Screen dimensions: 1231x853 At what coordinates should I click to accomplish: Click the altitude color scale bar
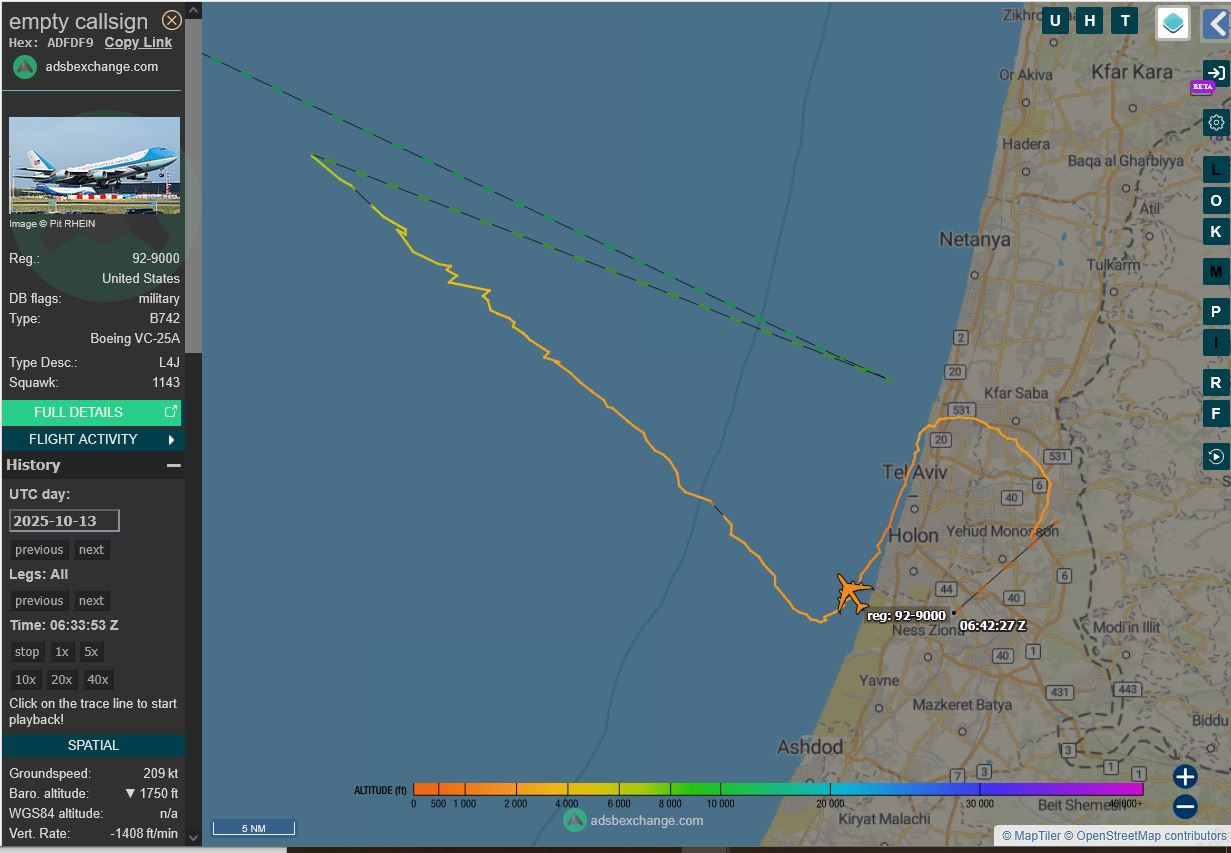pos(777,789)
